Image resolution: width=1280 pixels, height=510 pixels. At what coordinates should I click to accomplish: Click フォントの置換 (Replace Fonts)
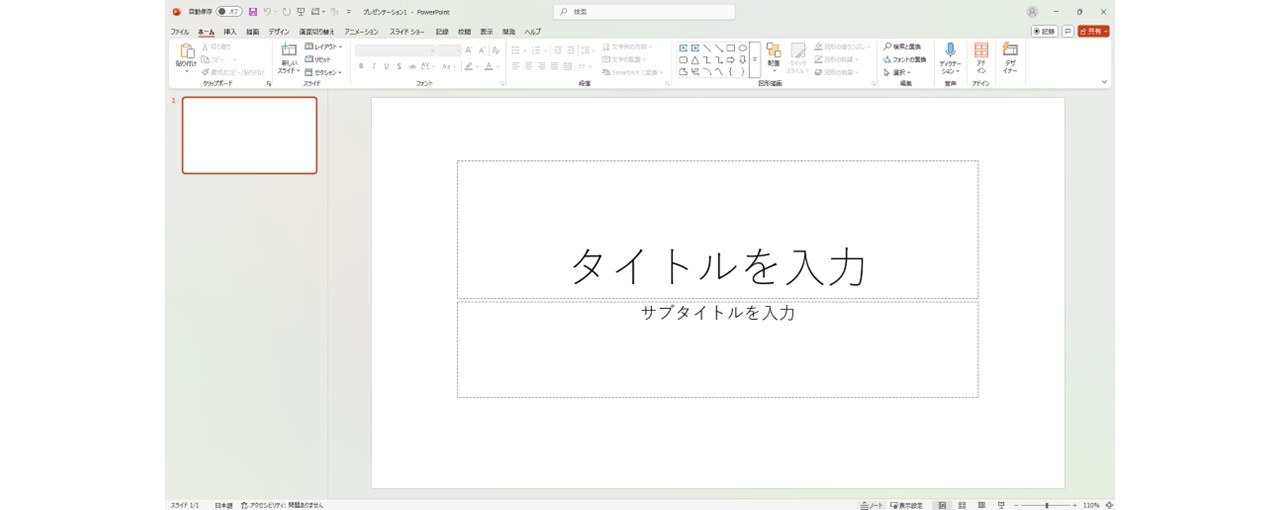[x=904, y=60]
